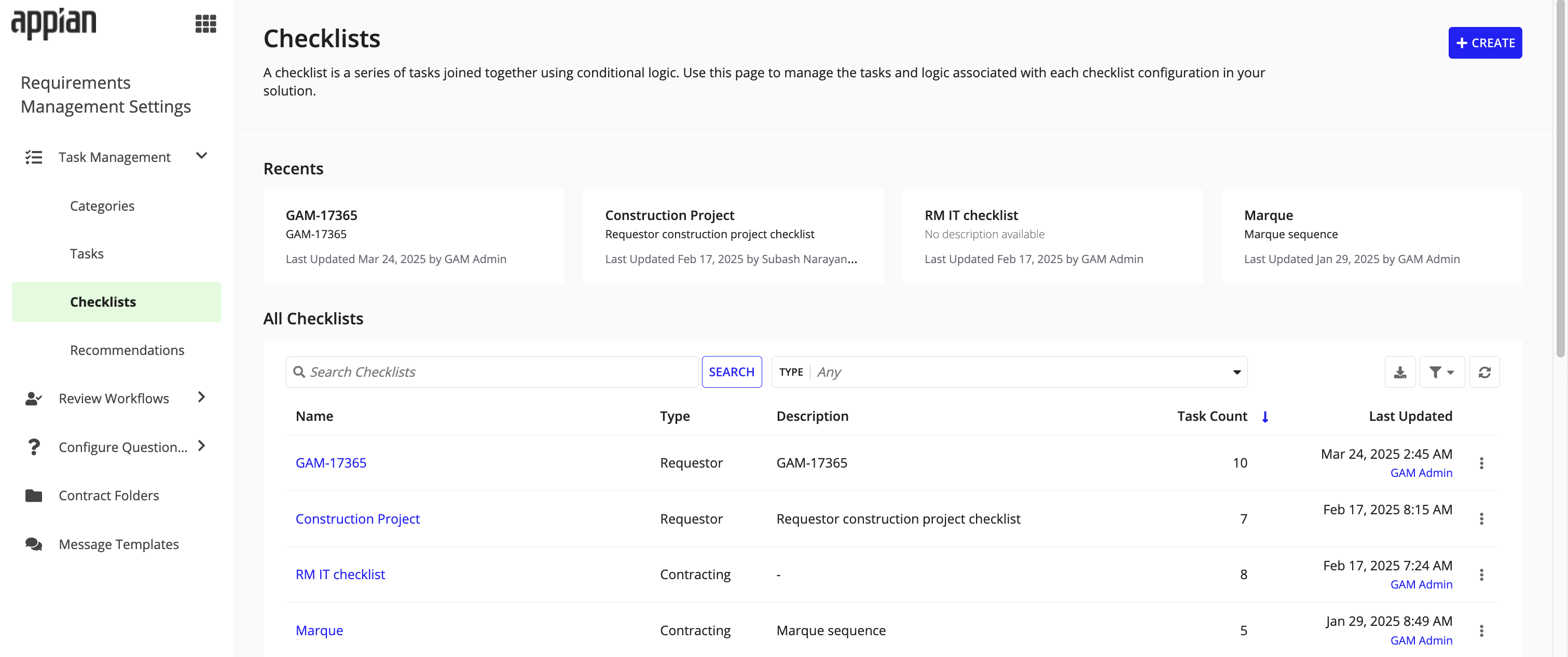Open the RM IT checklist recent card

pos(1052,236)
